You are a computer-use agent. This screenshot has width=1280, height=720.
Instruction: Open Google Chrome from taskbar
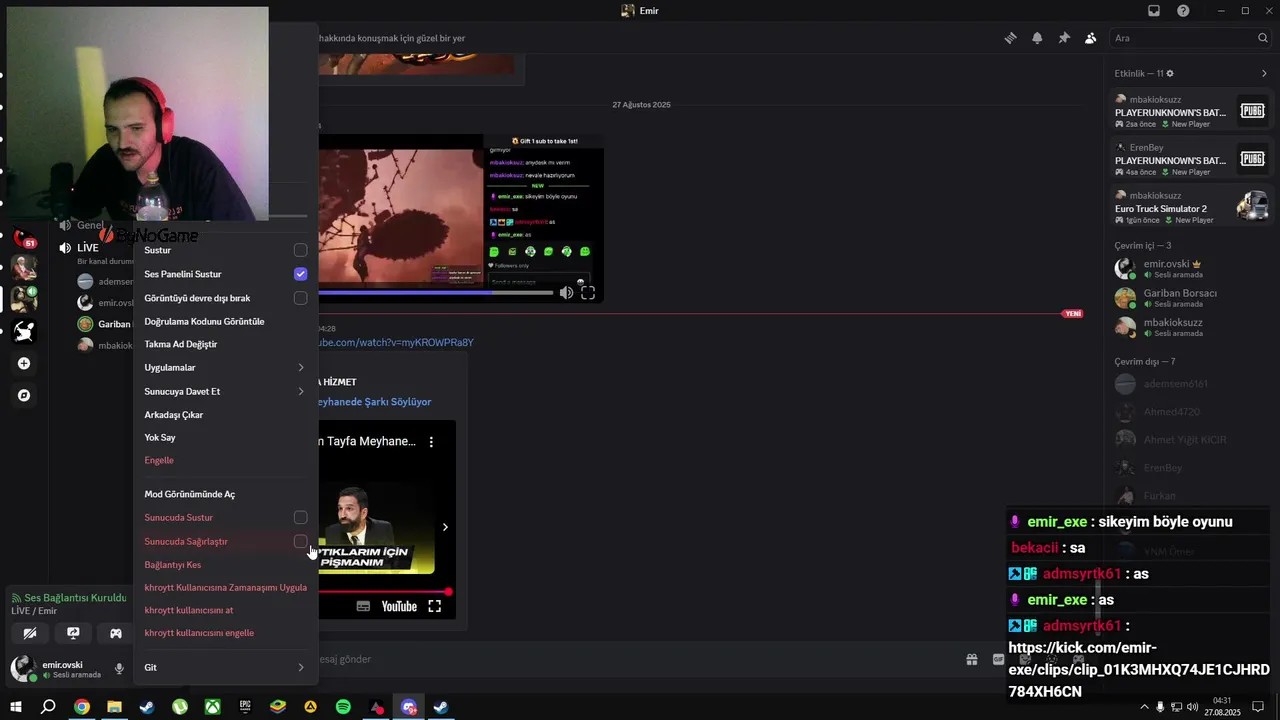point(82,707)
